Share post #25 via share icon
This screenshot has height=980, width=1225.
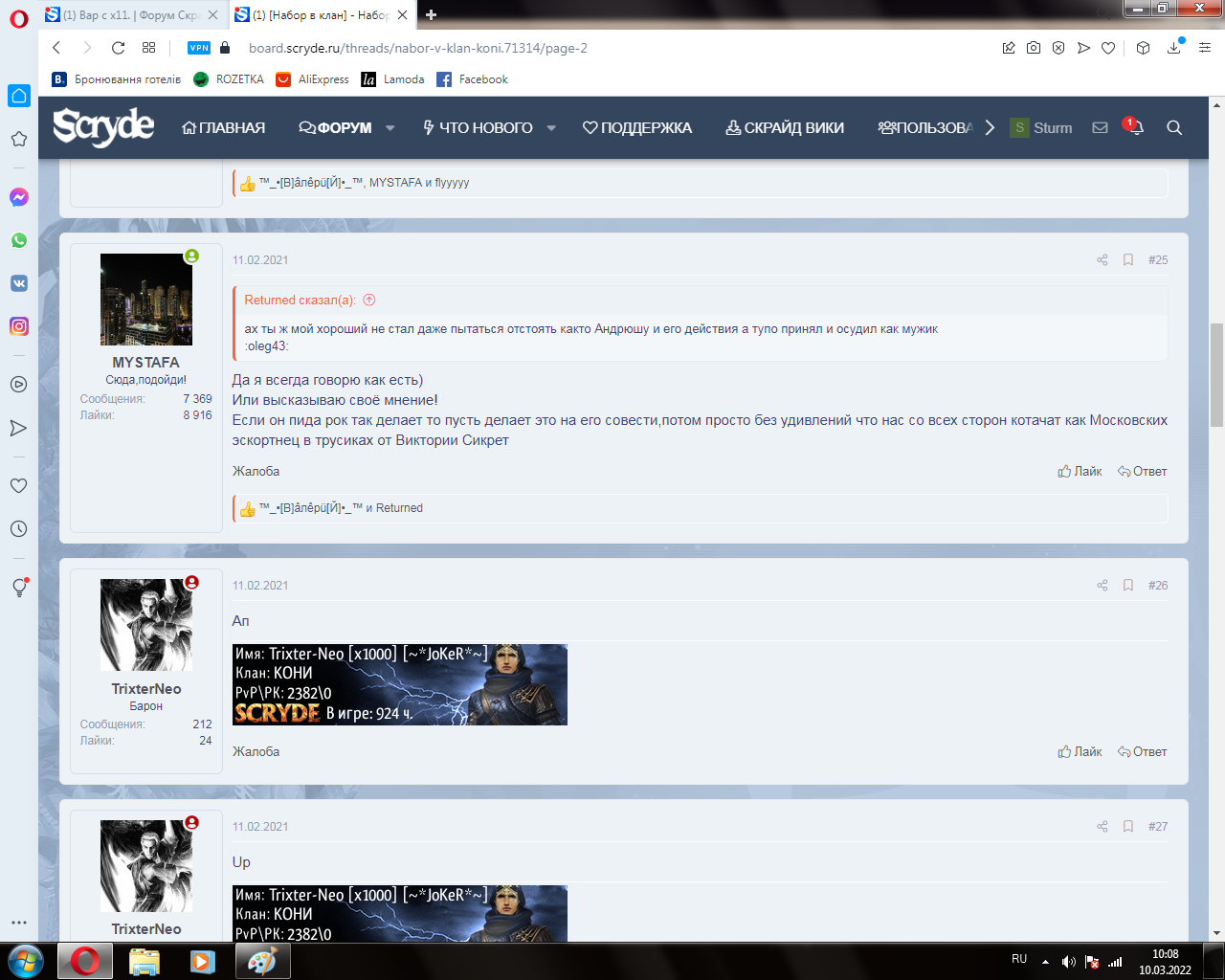point(1102,260)
